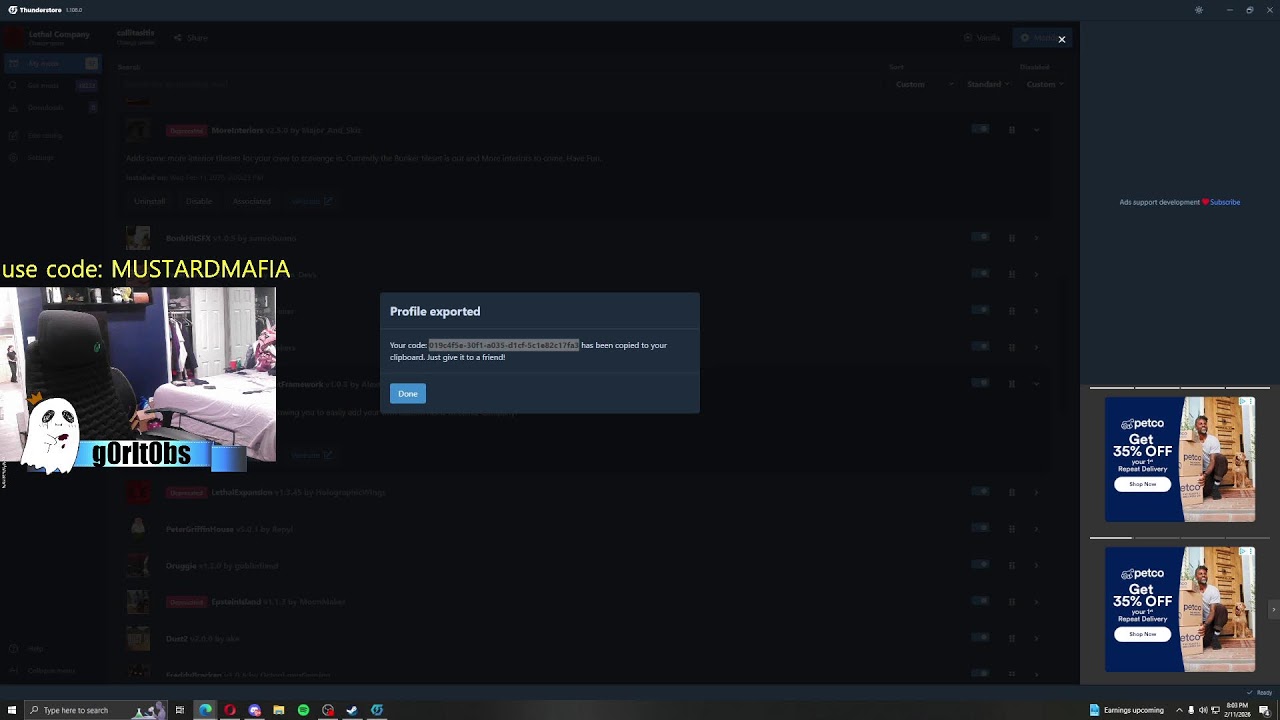Viewport: 1280px width, 720px height.
Task: Select the highlighted profile export code
Action: pos(503,345)
